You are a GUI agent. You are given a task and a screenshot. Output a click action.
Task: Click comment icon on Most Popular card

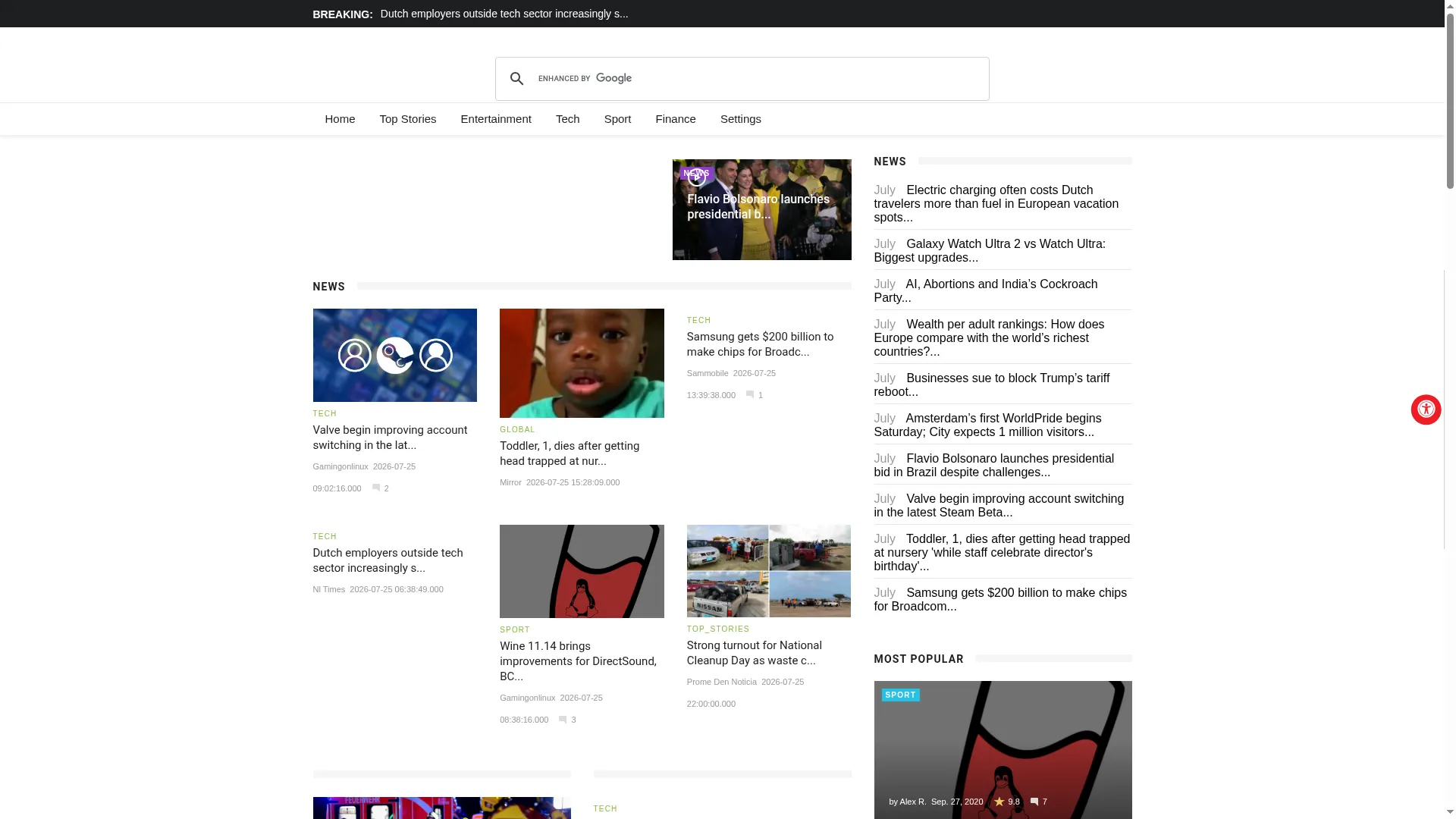(1034, 802)
